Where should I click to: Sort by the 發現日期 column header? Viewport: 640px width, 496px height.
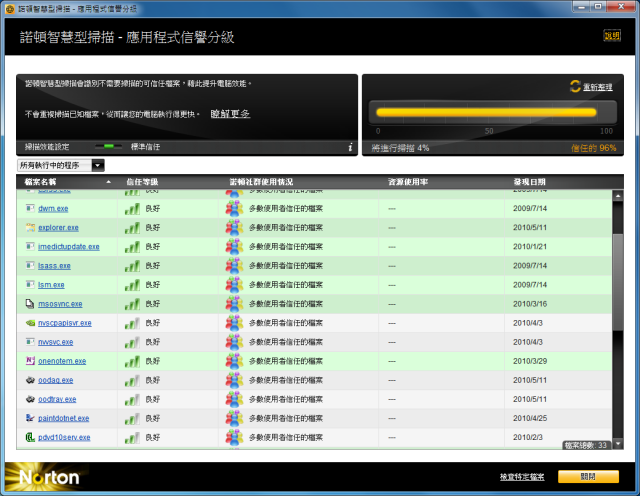pos(529,182)
